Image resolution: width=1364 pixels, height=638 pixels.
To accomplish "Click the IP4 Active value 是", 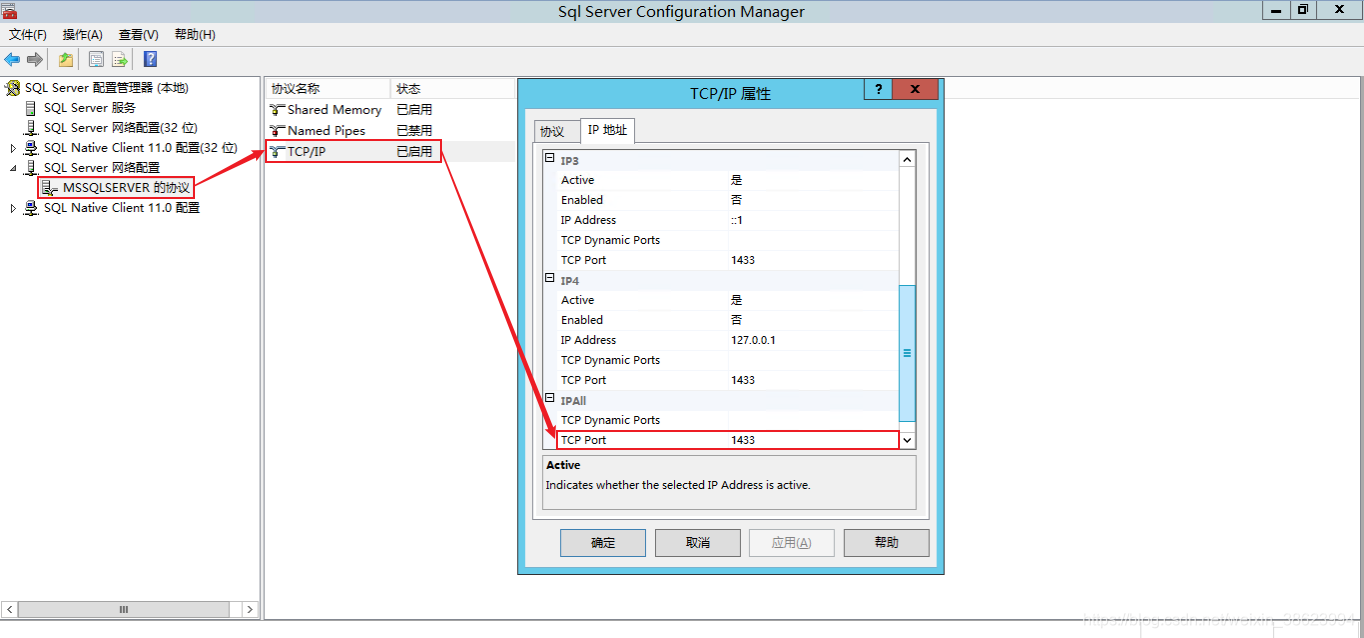I will pos(737,300).
